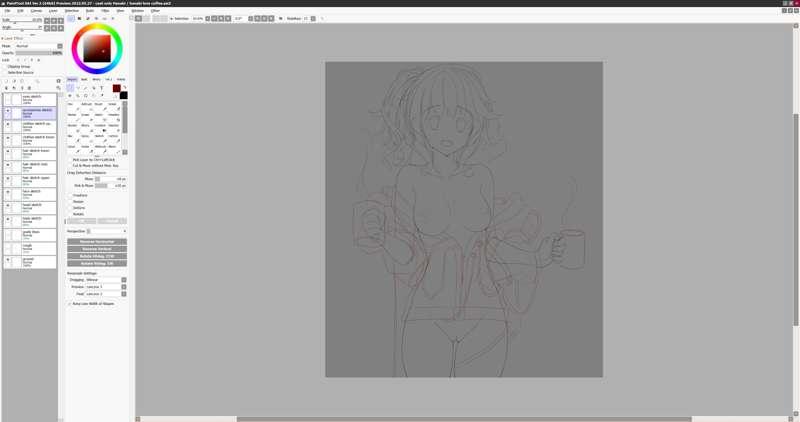This screenshot has width=800, height=422.
Task: Click Reverse Vertical button
Action: click(97, 249)
